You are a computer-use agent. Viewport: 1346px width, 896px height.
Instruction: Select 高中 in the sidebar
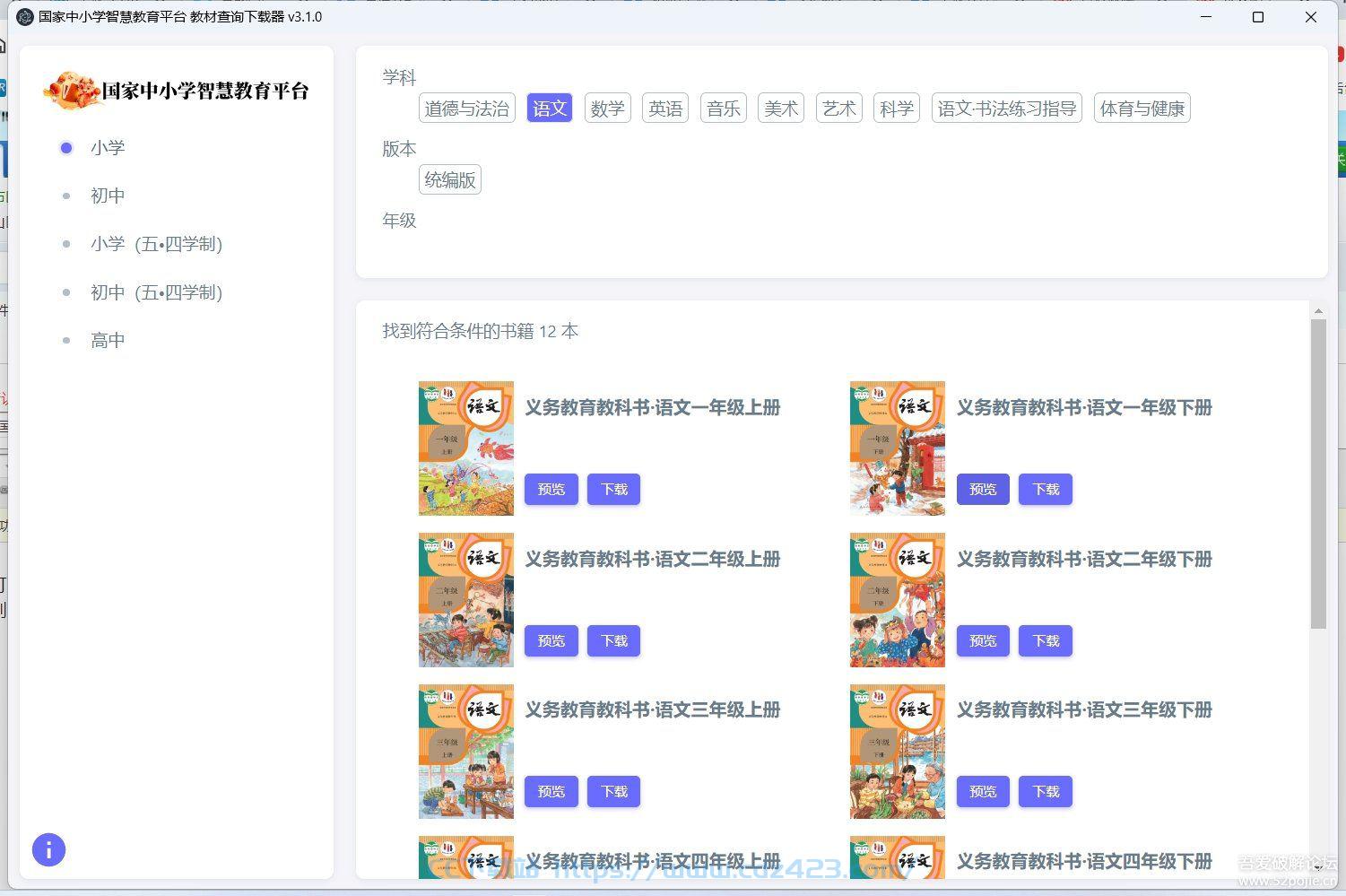[x=108, y=340]
